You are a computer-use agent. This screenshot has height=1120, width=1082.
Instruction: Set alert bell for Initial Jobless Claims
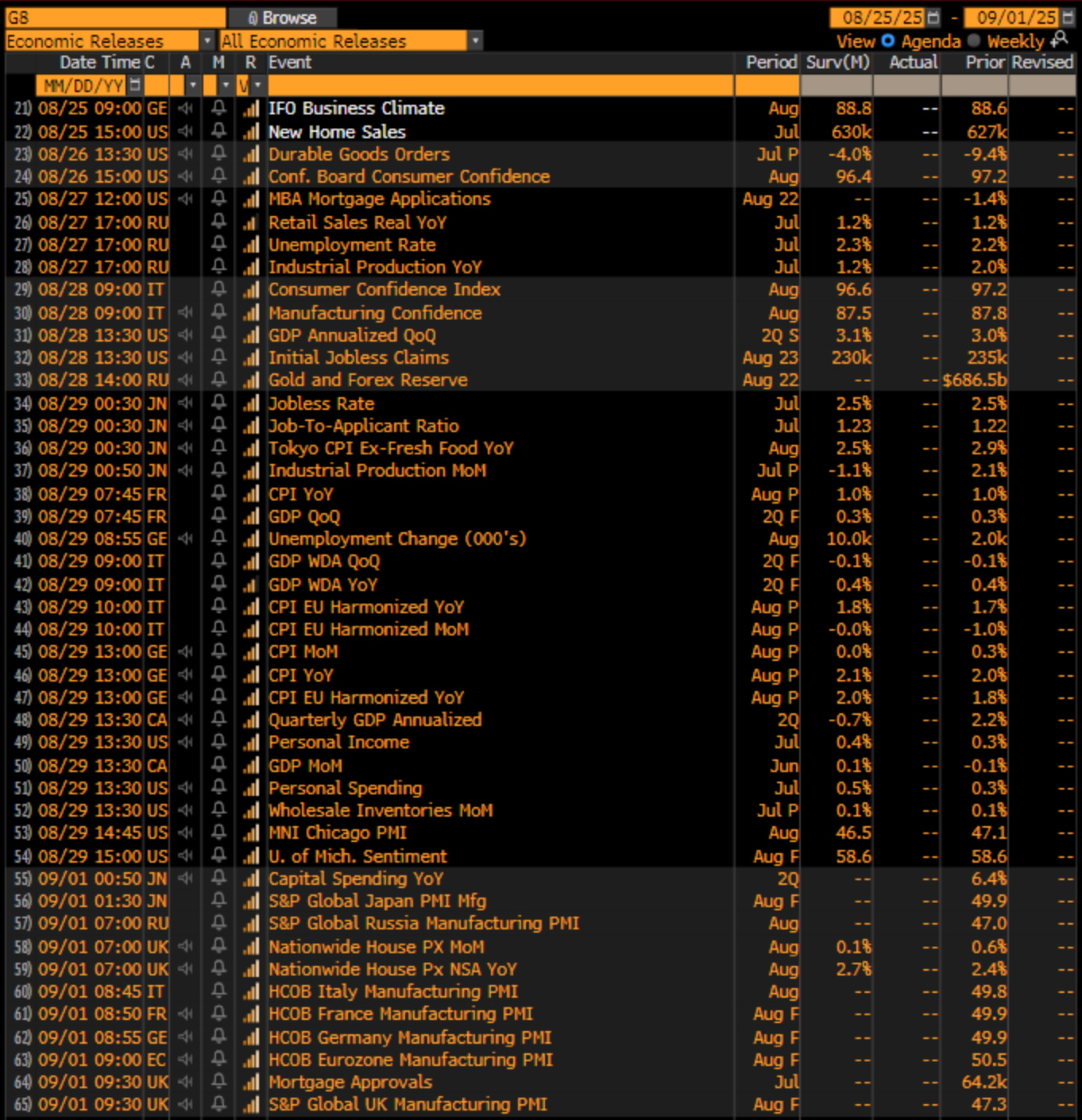218,357
